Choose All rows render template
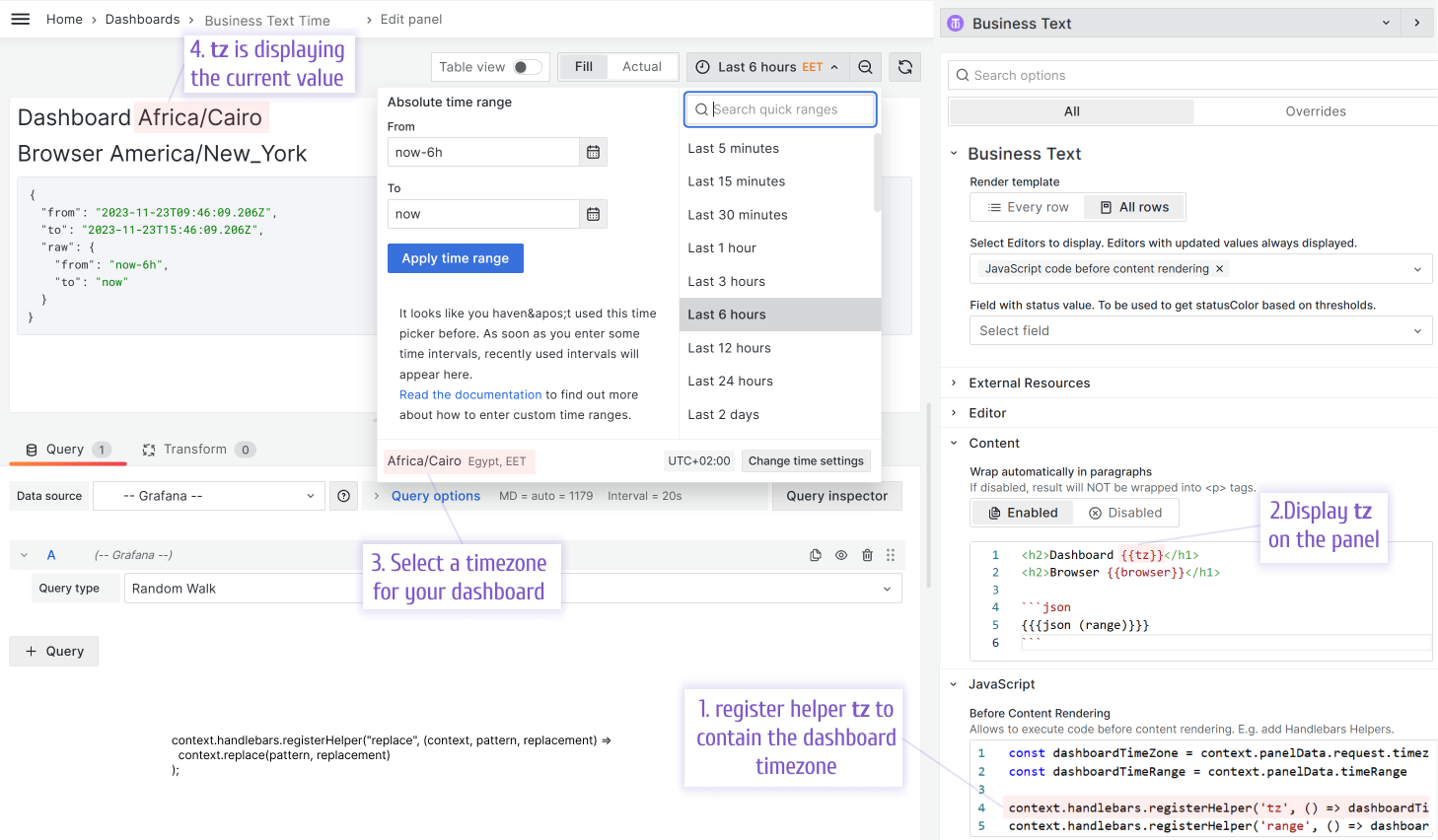 (1134, 207)
